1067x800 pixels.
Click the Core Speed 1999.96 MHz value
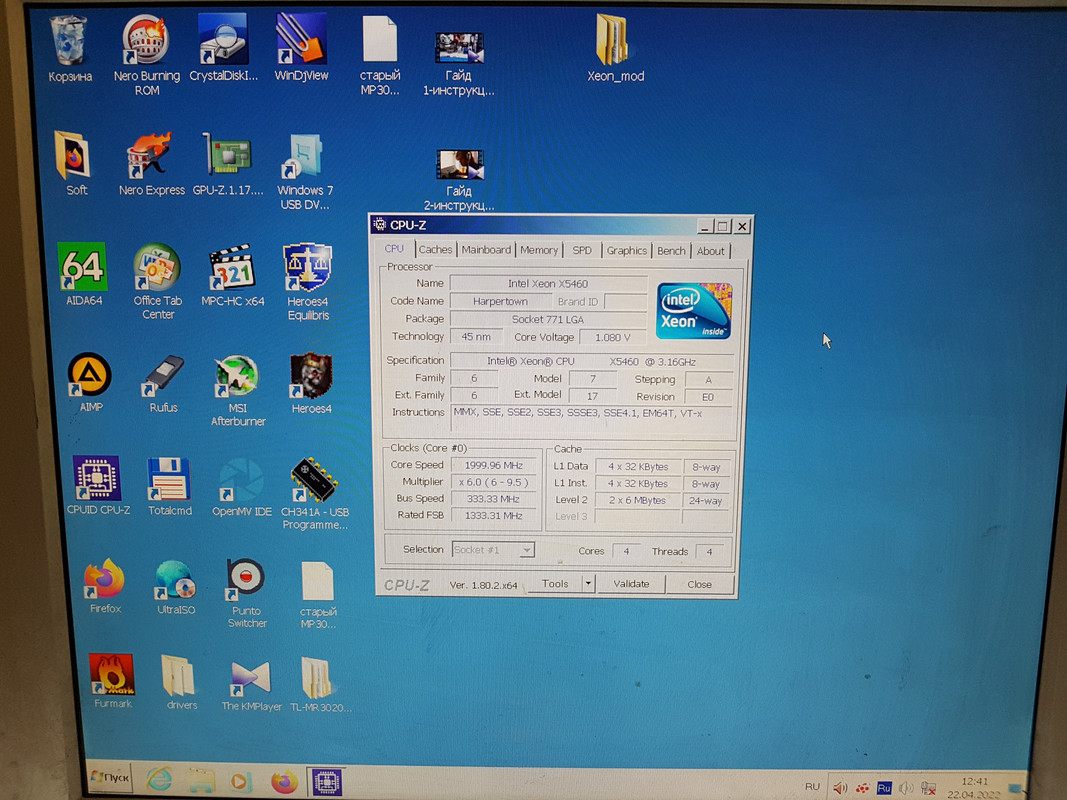pos(493,465)
